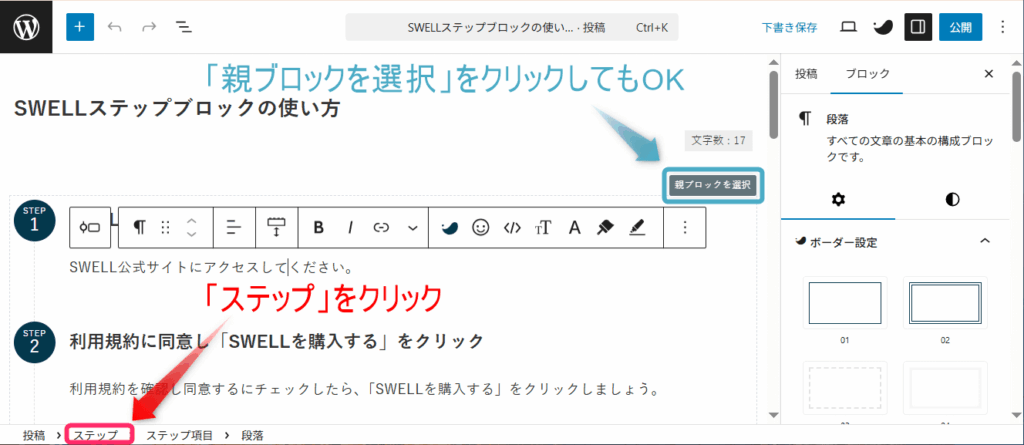Toggle bold formatting
This screenshot has width=1024, height=445.
coord(318,228)
